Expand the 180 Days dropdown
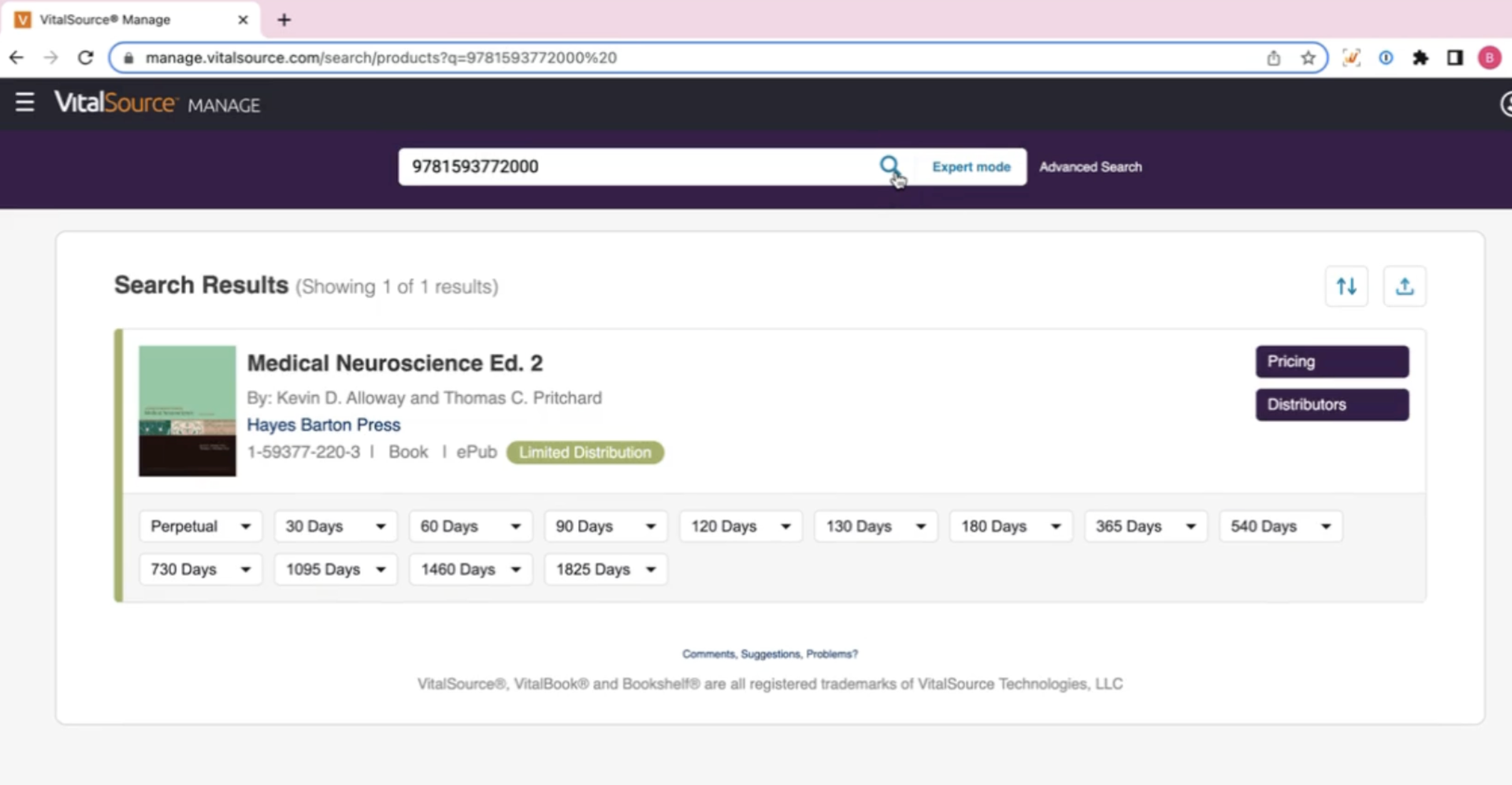Viewport: 1512px width, 785px height. tap(1011, 526)
